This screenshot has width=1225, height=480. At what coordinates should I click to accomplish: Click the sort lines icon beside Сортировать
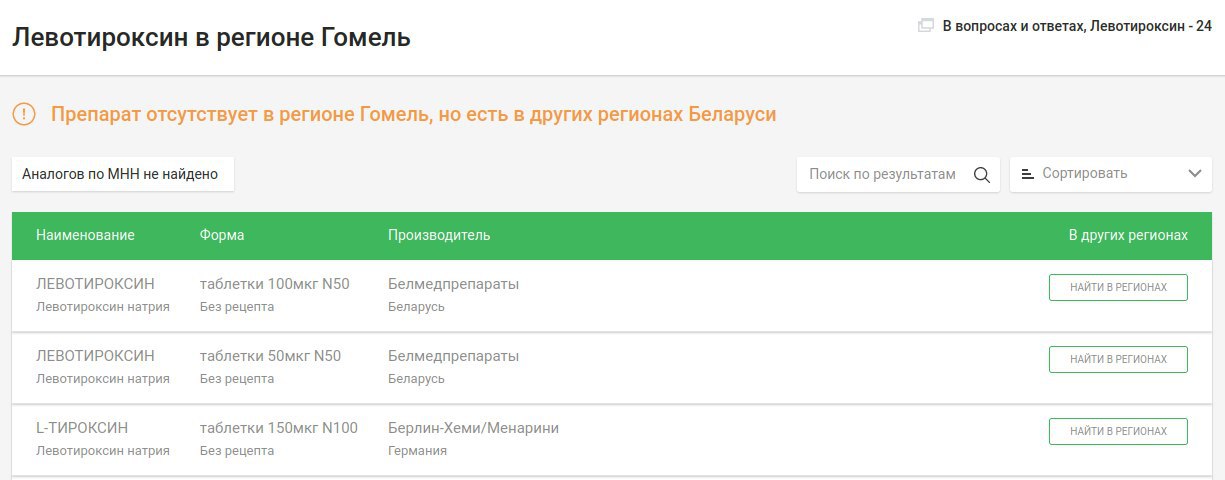pyautogui.click(x=1027, y=174)
